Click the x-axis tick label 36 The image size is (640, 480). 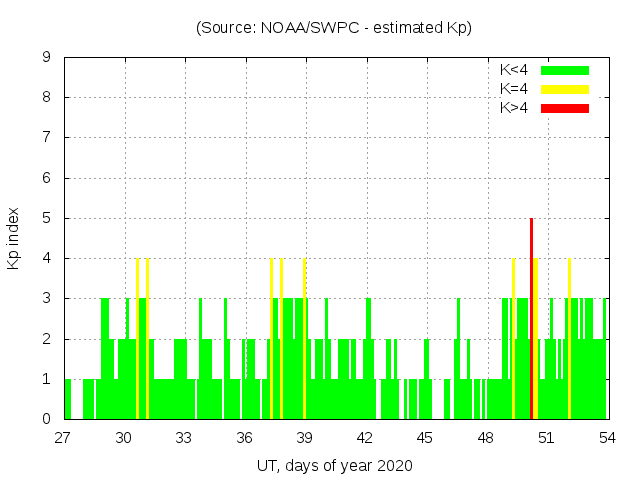[244, 437]
